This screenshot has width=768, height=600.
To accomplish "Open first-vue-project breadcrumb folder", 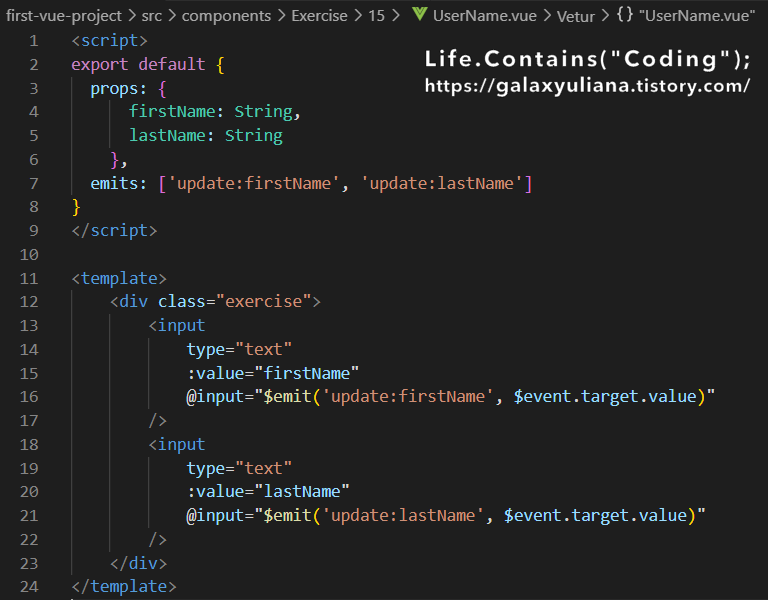I will [64, 16].
